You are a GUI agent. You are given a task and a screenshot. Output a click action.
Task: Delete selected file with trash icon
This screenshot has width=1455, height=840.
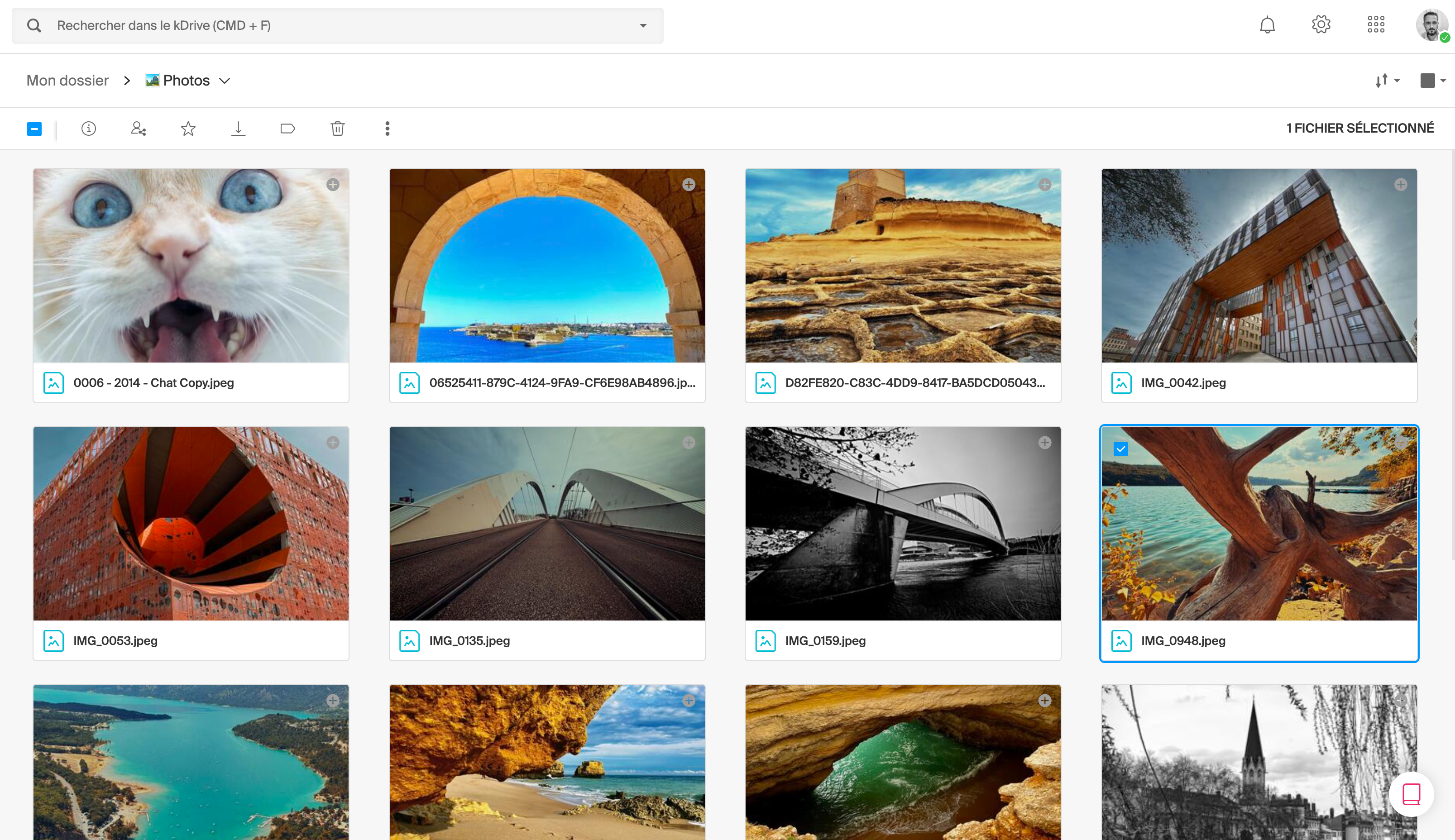pos(338,129)
